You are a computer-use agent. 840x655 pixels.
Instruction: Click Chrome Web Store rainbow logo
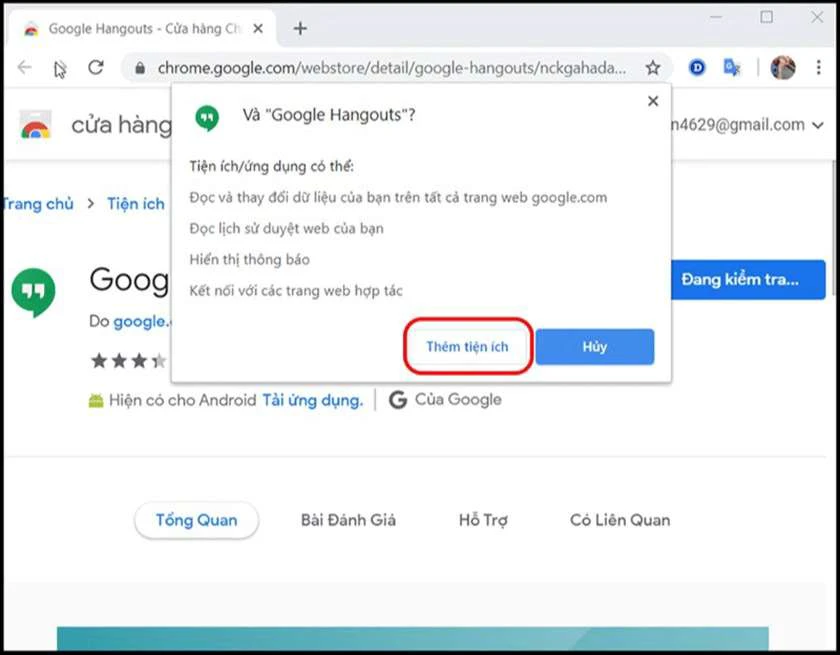click(35, 125)
